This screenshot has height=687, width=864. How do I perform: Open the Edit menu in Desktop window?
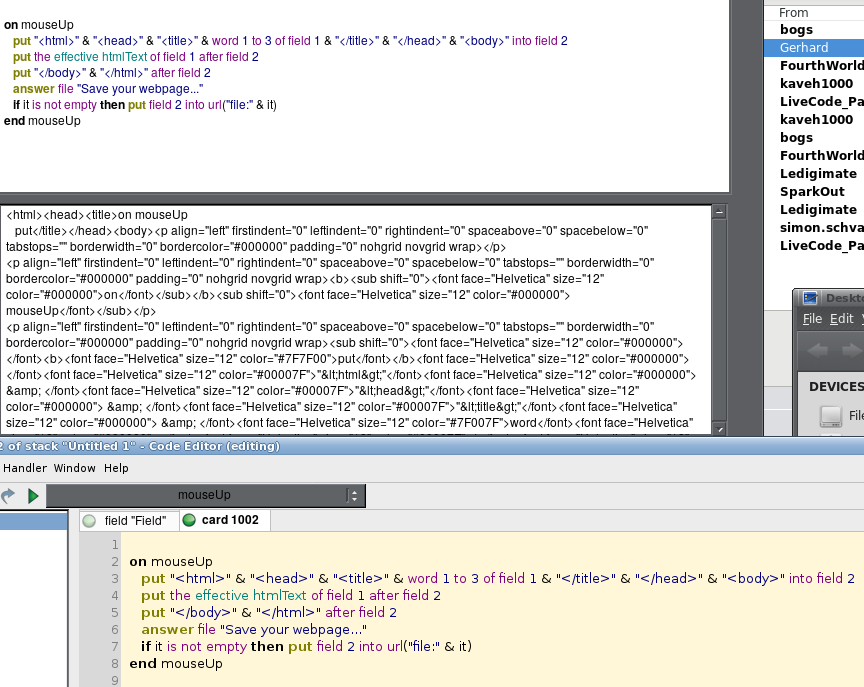pyautogui.click(x=841, y=319)
